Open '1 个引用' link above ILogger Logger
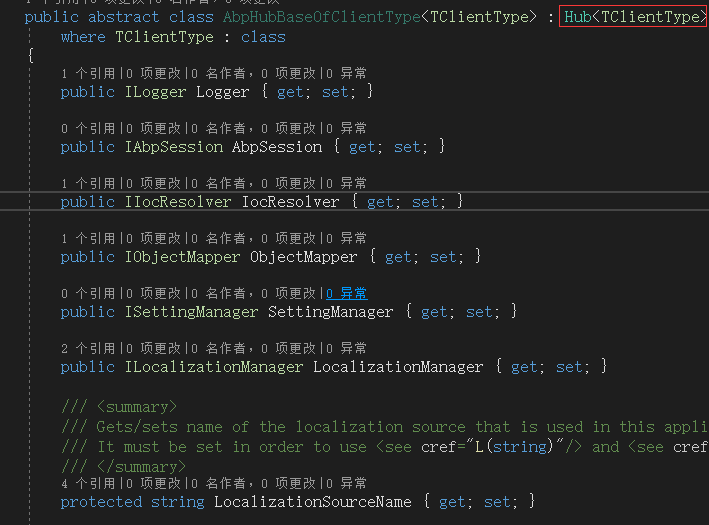The height and width of the screenshot is (525, 709). [88, 73]
